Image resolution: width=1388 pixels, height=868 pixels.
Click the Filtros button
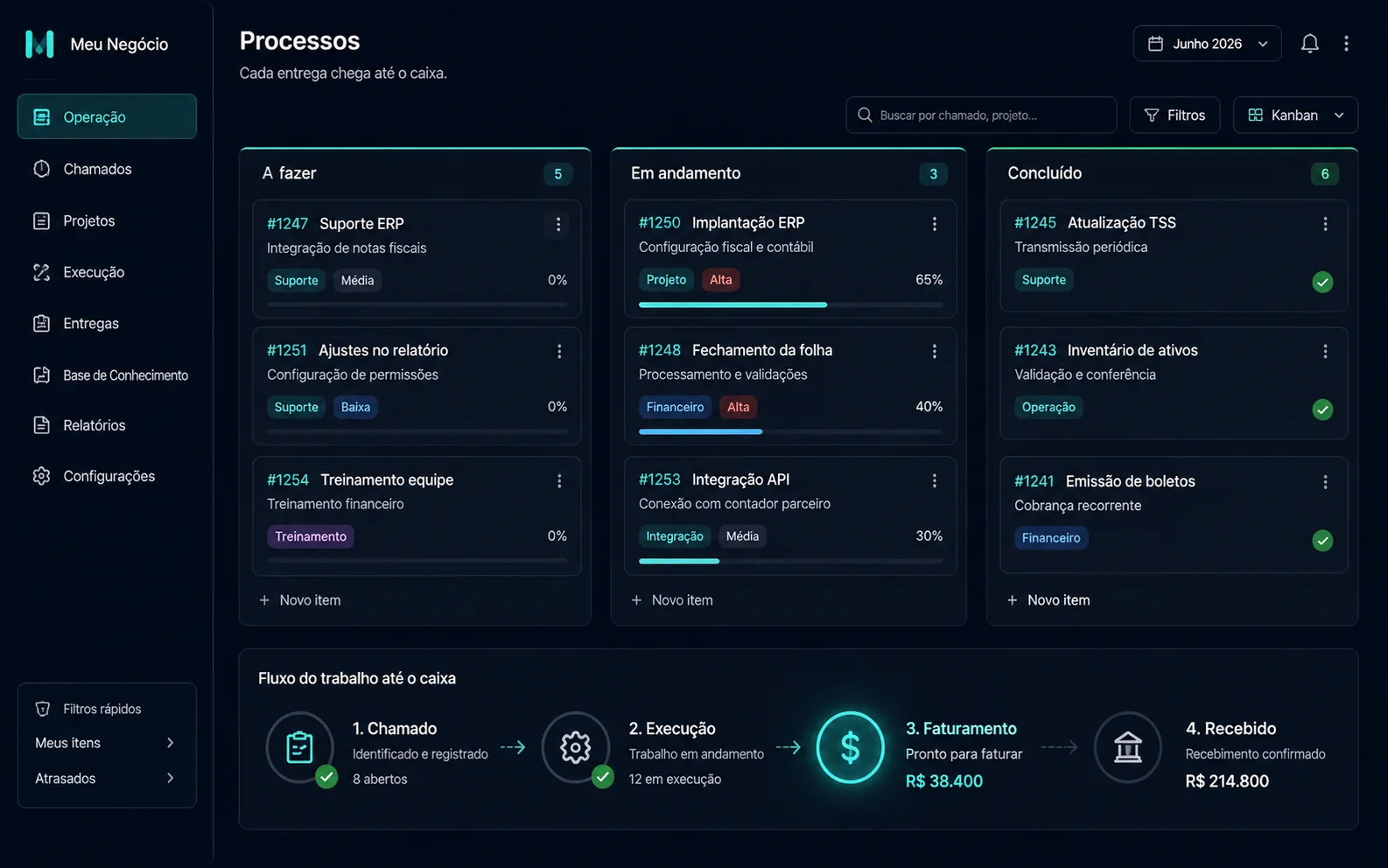click(x=1174, y=115)
